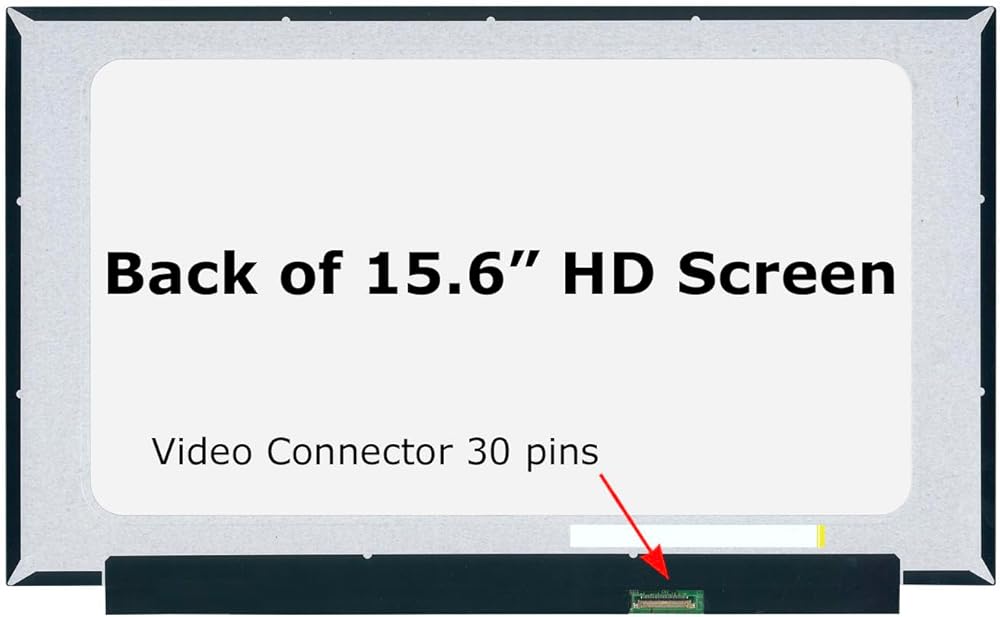Click the word 'Video'
The height and width of the screenshot is (617, 1000).
[202, 452]
